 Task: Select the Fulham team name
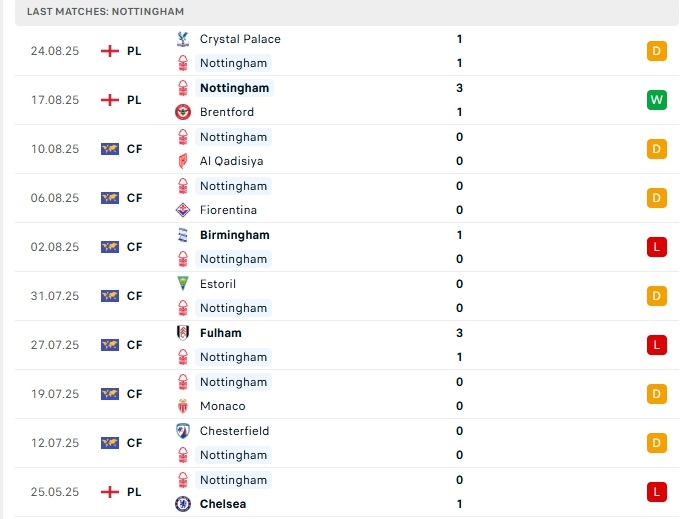220,333
